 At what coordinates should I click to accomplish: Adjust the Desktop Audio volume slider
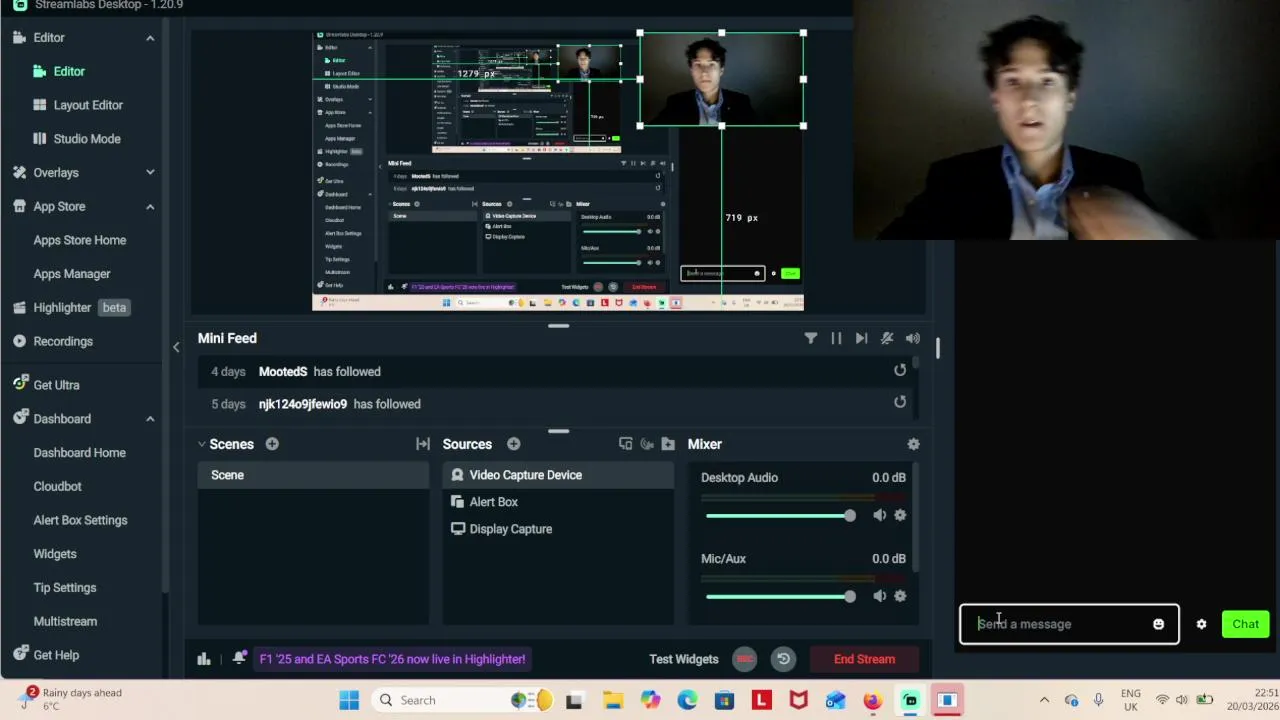point(781,516)
